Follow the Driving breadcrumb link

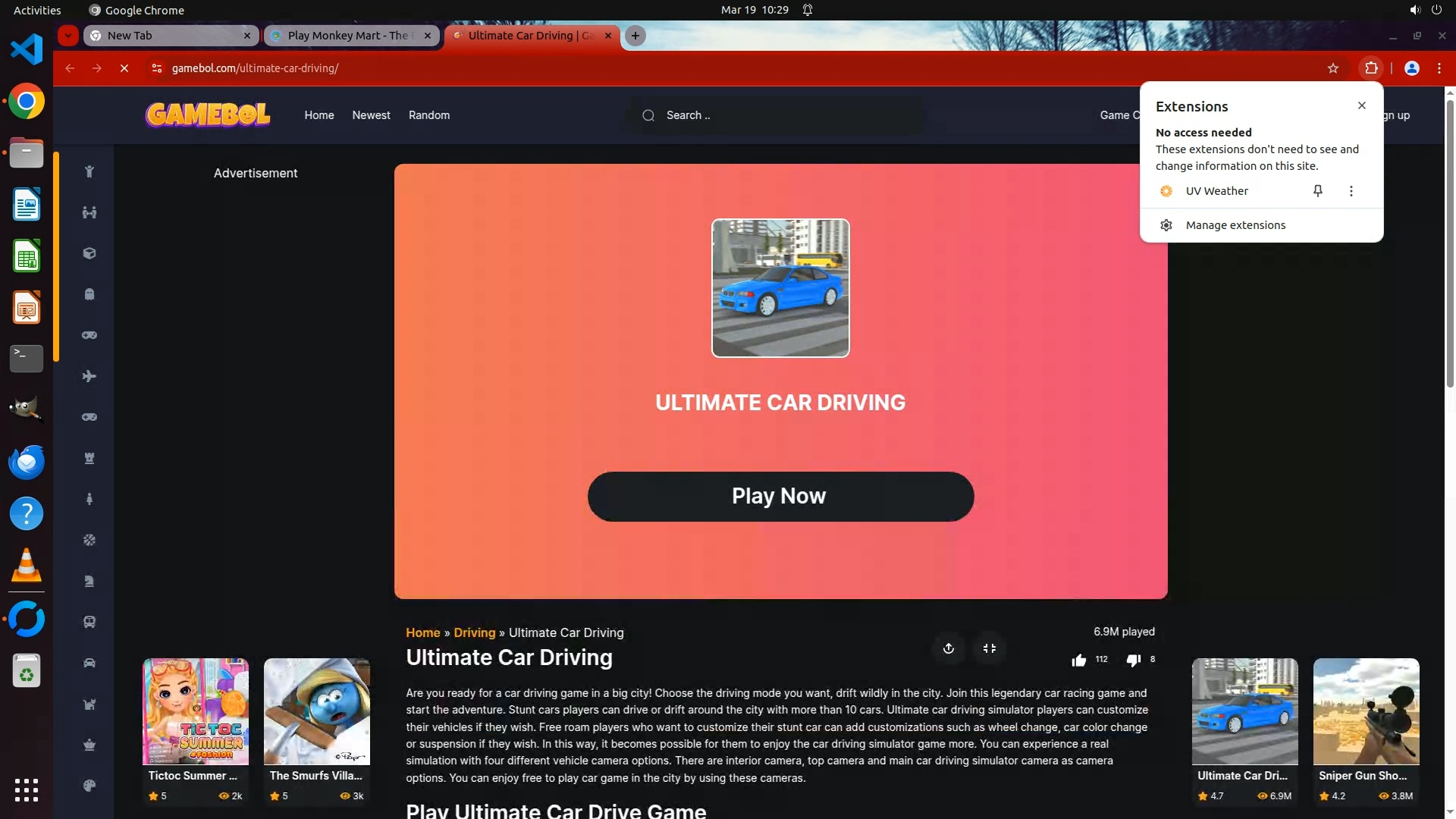point(474,632)
